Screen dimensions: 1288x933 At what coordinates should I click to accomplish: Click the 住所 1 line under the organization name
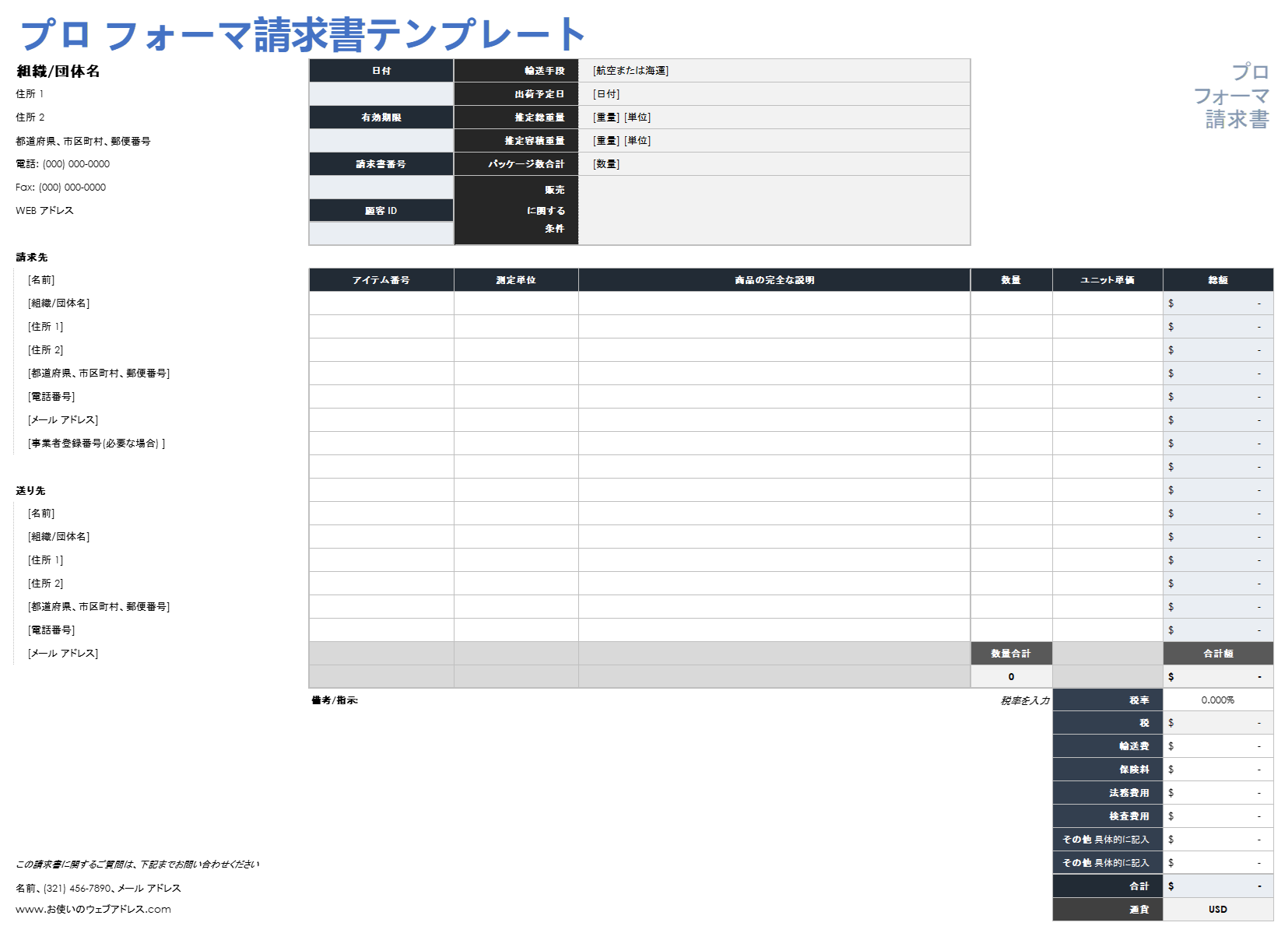click(30, 93)
